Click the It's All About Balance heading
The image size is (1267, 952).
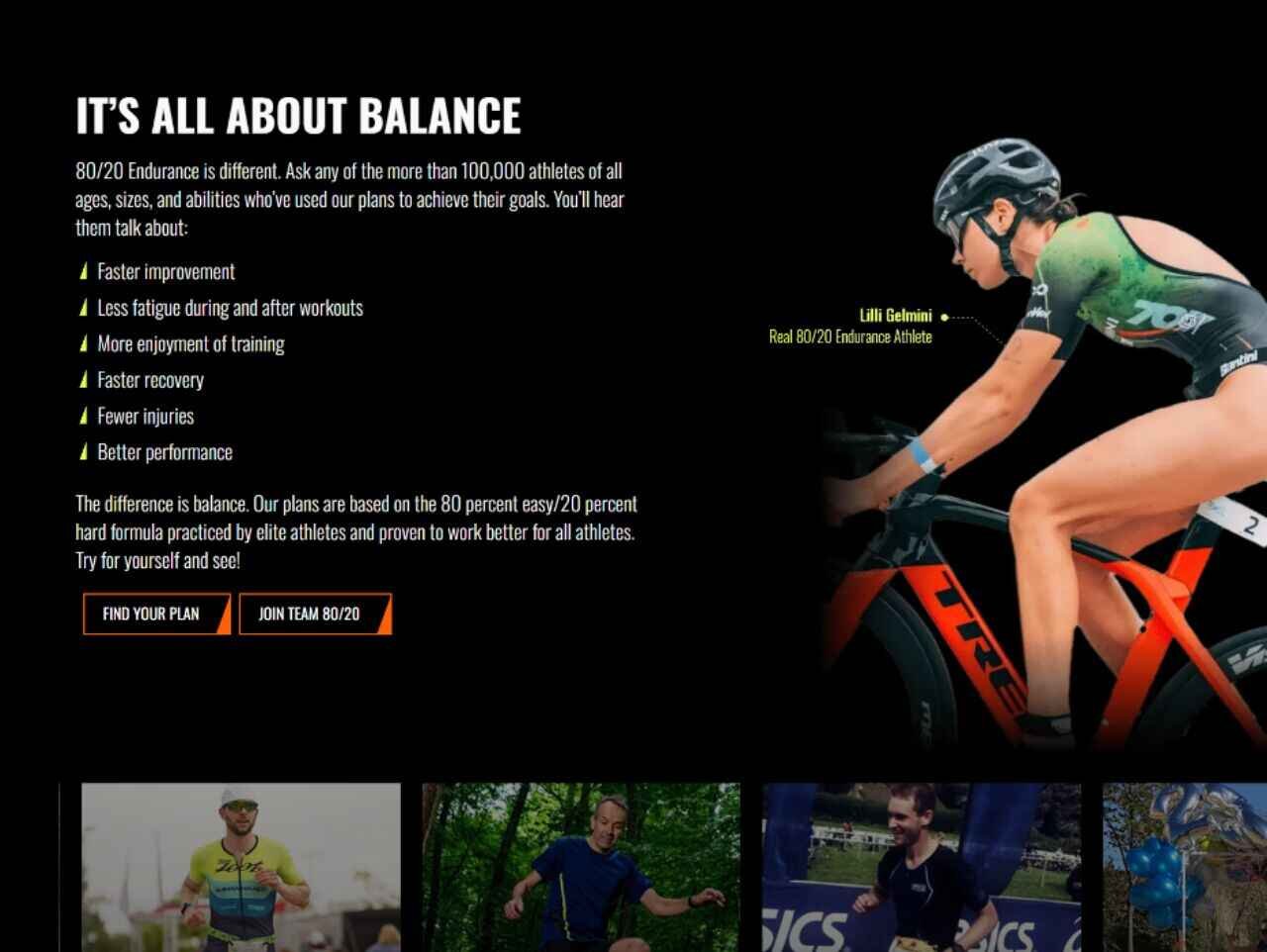(298, 116)
